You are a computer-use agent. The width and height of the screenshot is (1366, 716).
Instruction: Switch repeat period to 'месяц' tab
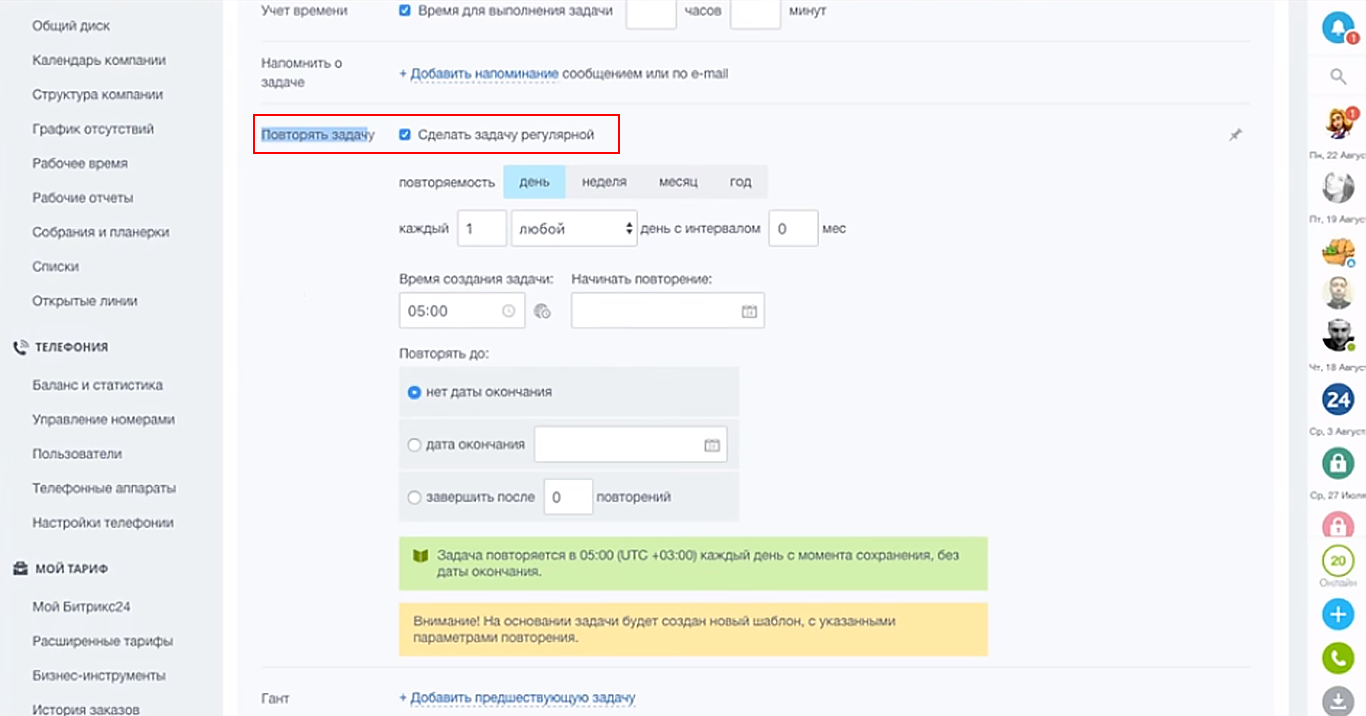(x=678, y=182)
